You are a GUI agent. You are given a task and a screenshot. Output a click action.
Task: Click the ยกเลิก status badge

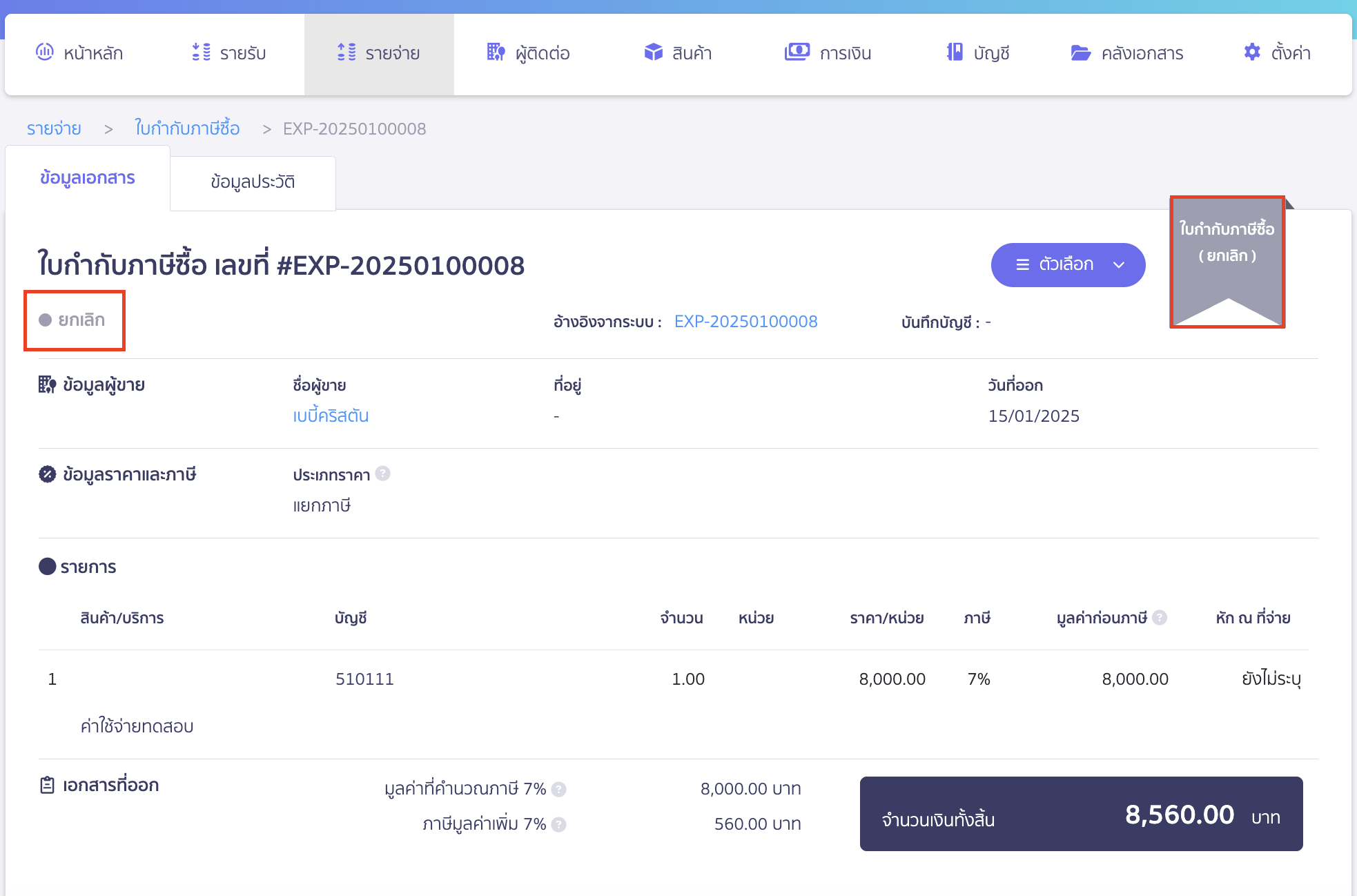point(73,320)
